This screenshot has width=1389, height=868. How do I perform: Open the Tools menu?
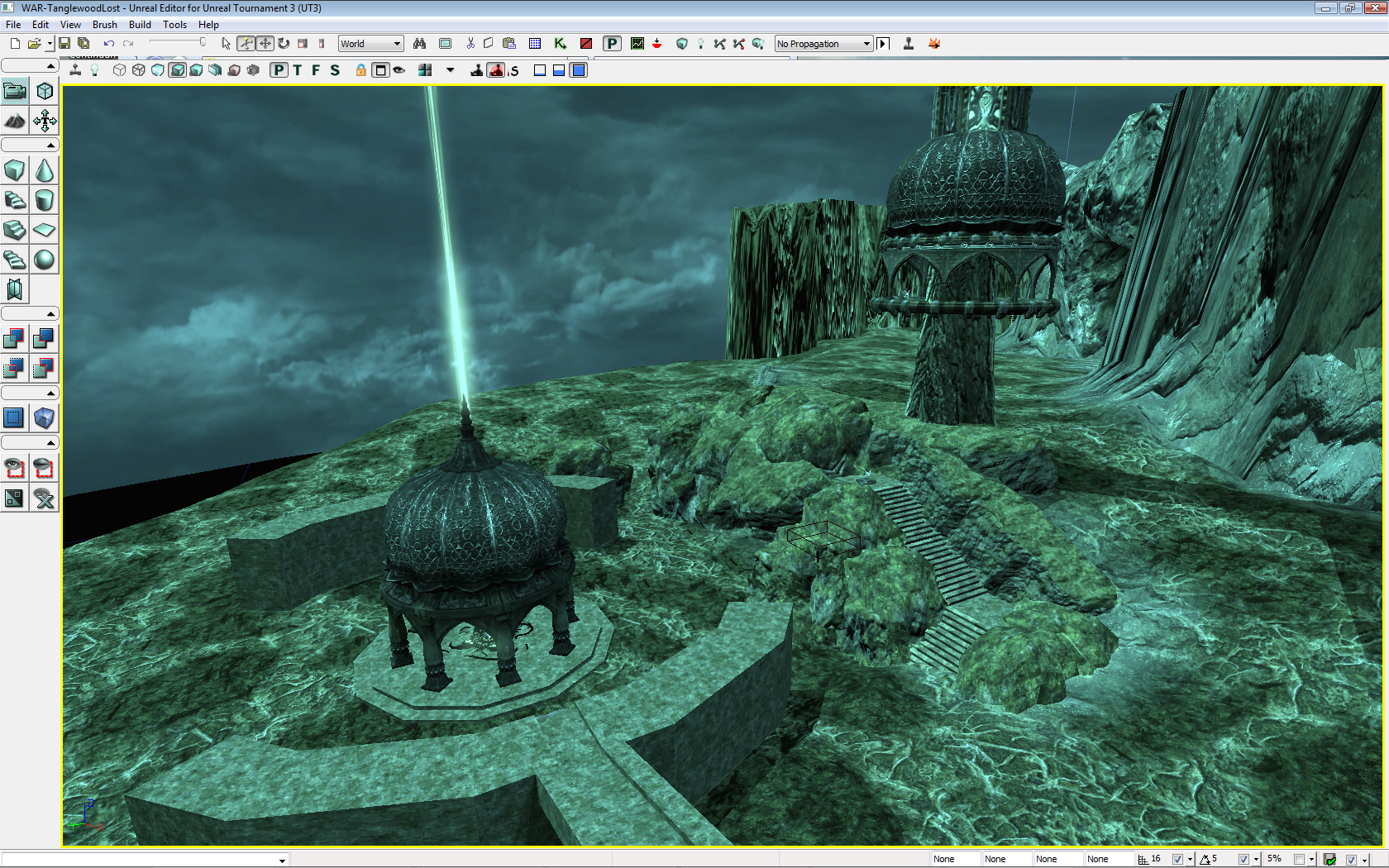point(174,25)
